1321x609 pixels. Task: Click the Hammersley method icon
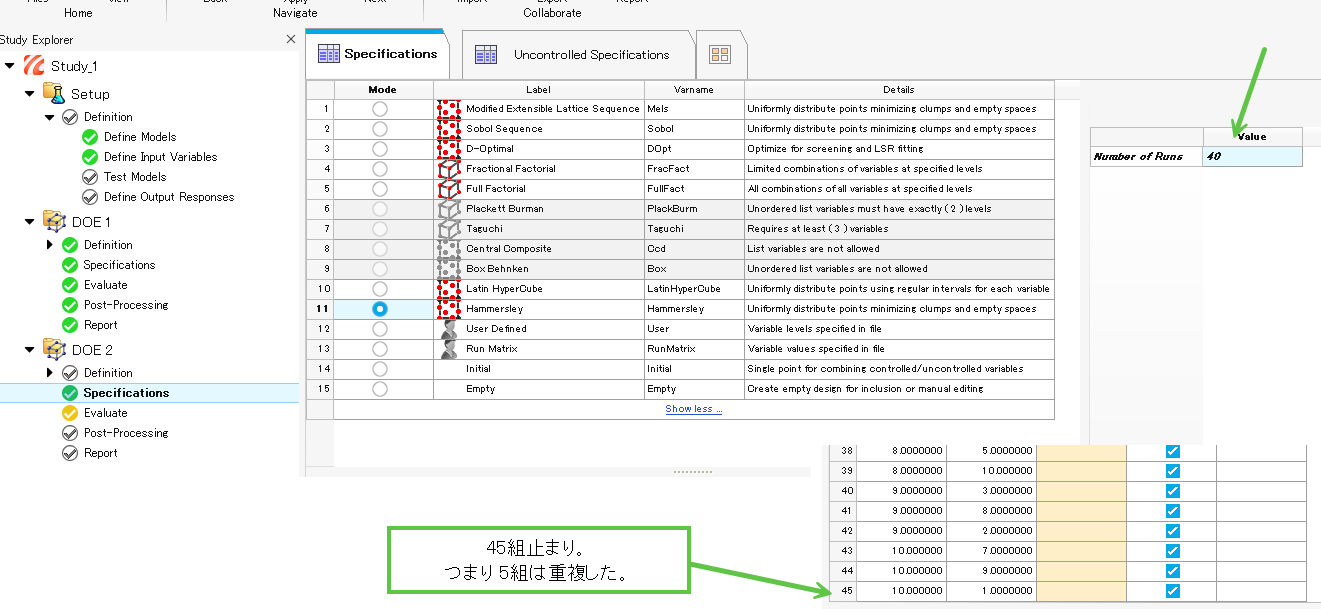[x=449, y=309]
